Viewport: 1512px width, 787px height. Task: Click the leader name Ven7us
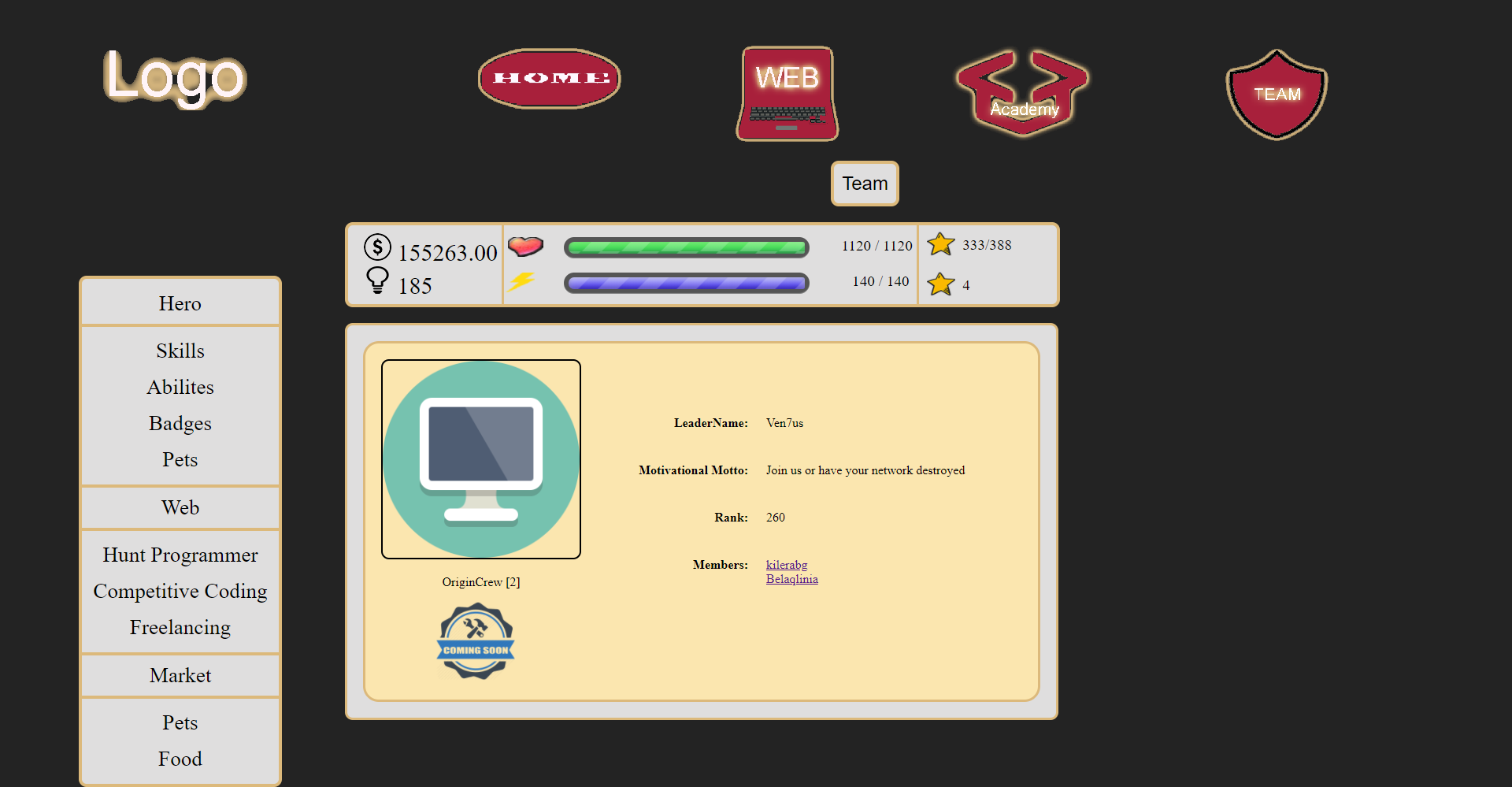pos(785,423)
